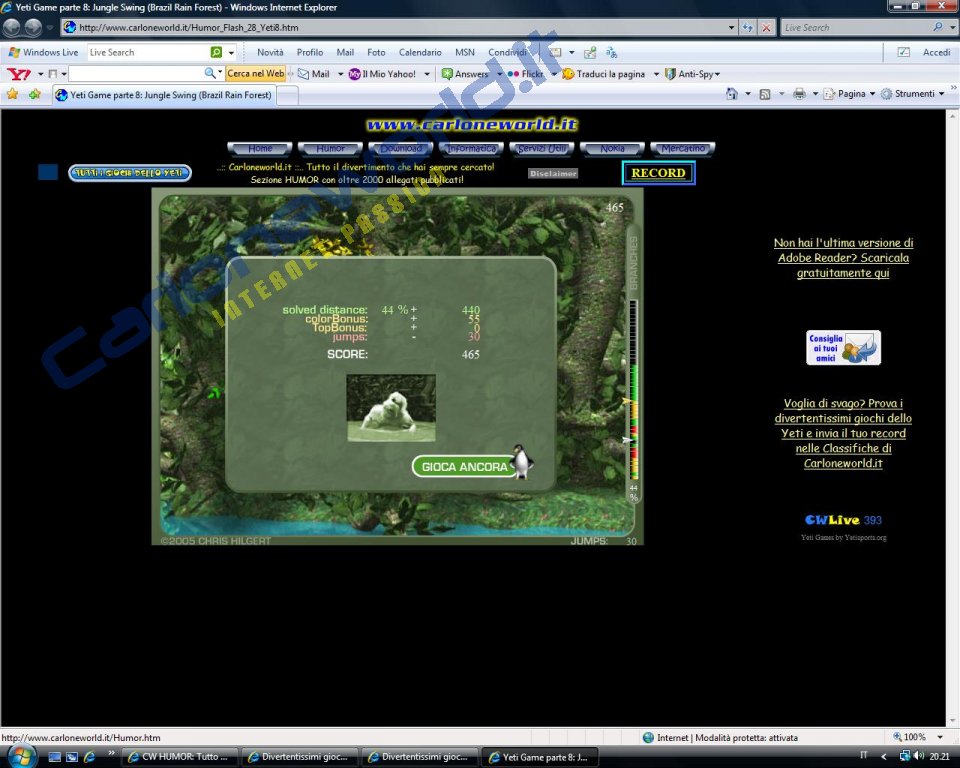This screenshot has height=768, width=960.
Task: Click Foto in the Windows Live toolbar
Action: click(376, 53)
